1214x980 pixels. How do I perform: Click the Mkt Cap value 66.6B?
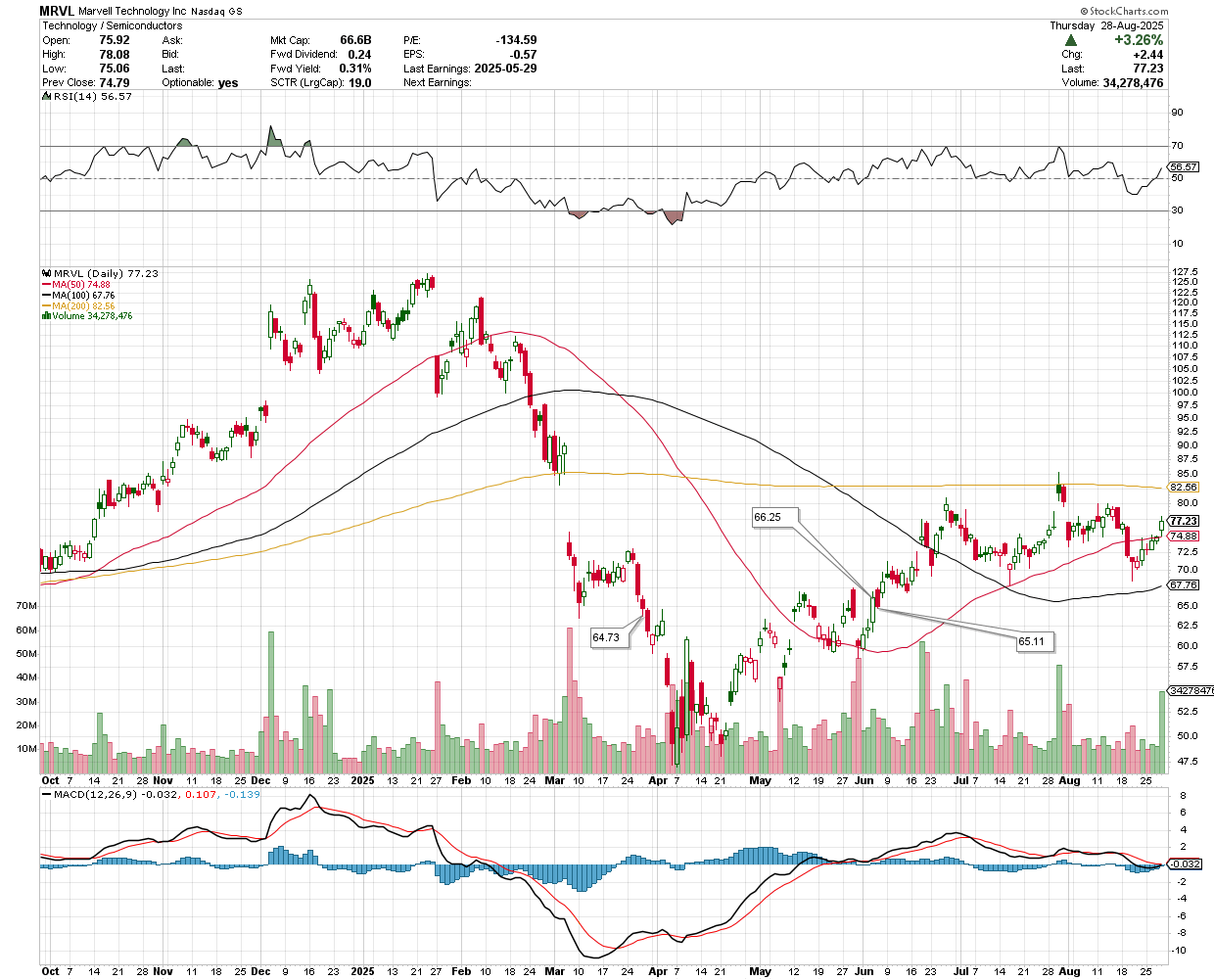[x=355, y=40]
